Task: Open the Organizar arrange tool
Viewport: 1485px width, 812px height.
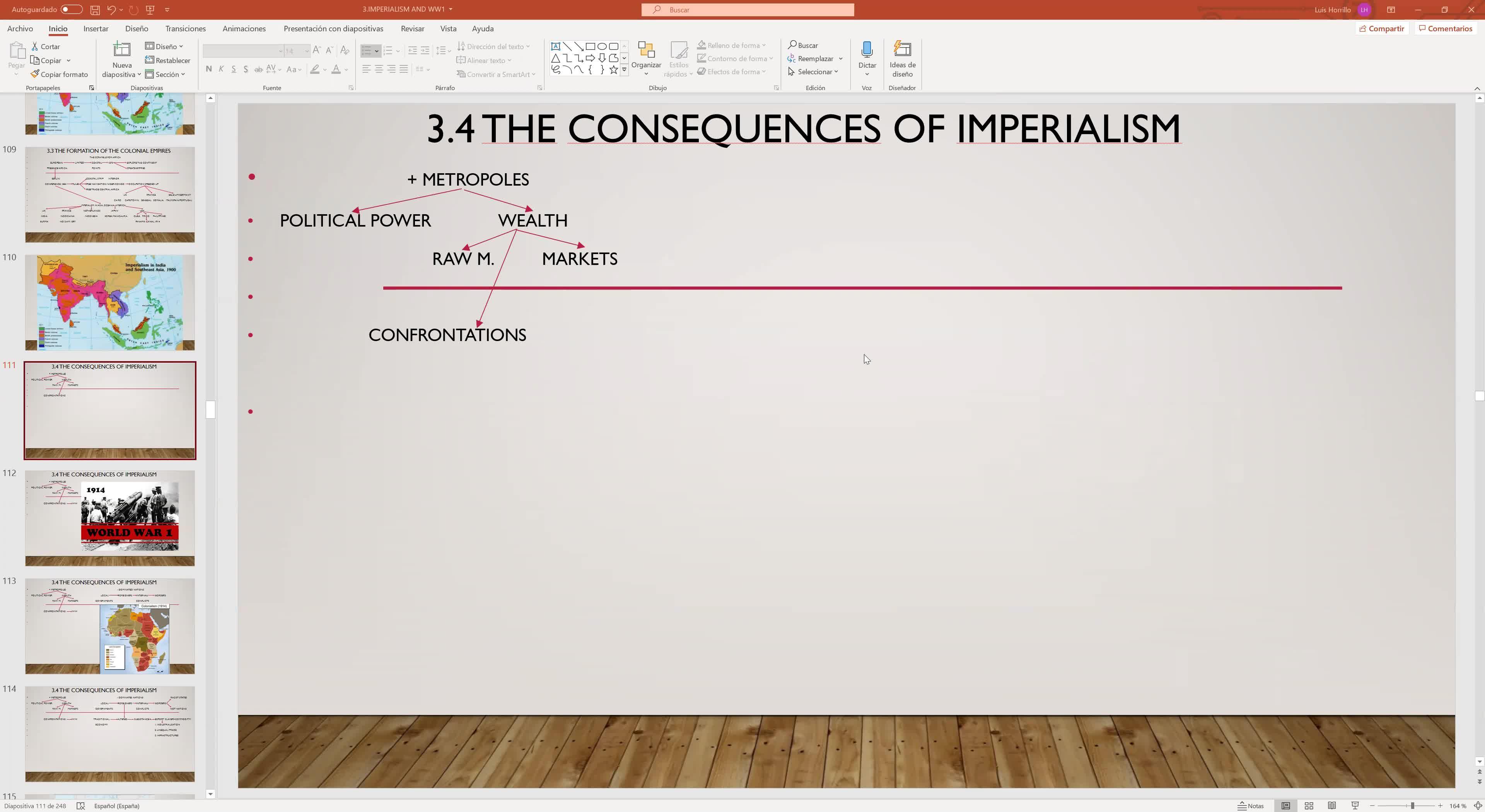Action: (x=646, y=58)
